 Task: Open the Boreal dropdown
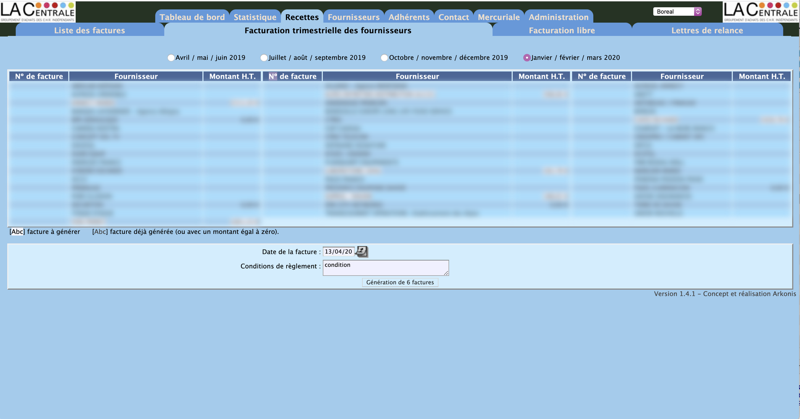point(677,12)
